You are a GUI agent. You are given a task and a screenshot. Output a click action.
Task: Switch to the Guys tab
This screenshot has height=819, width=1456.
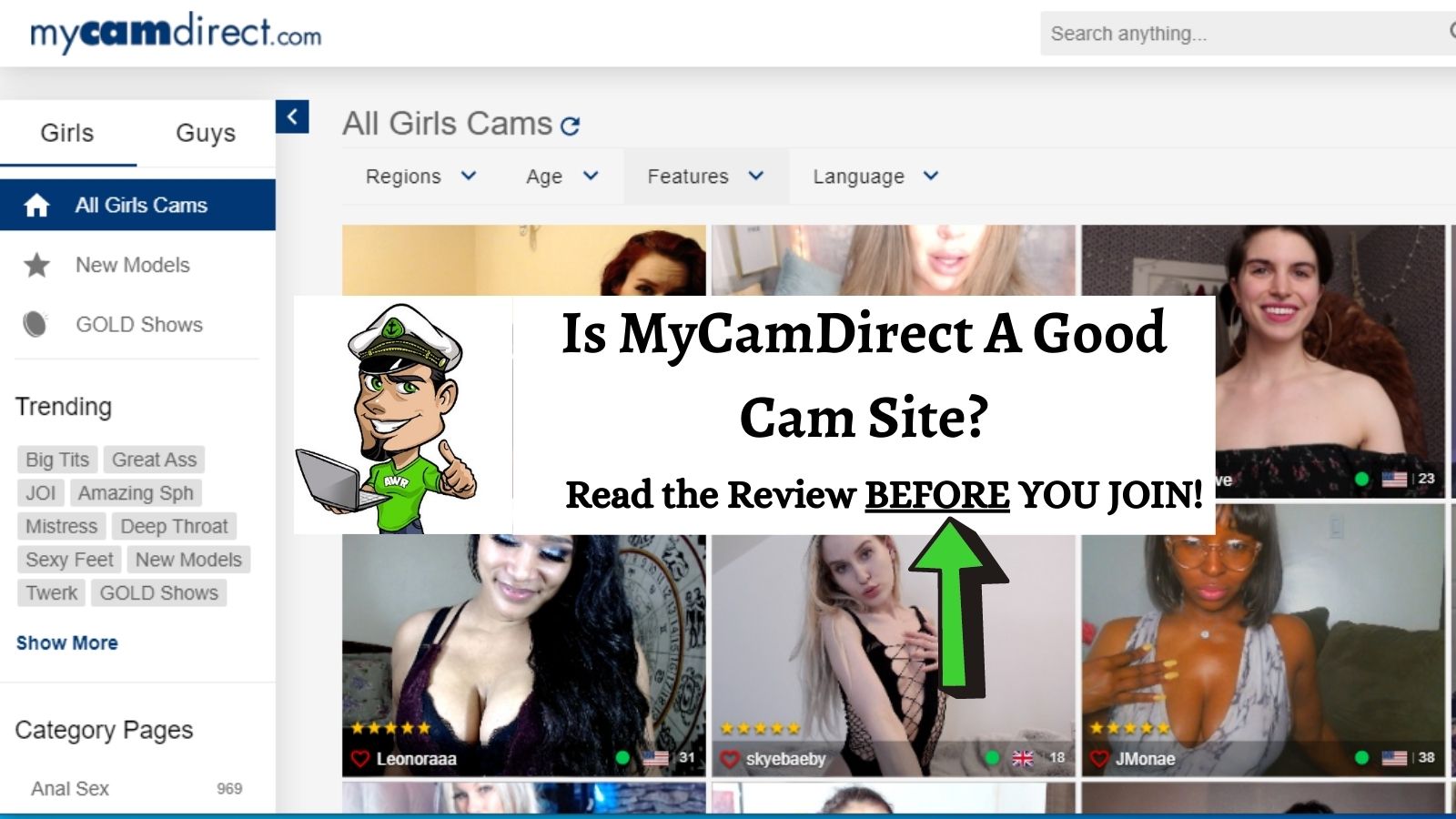[x=206, y=133]
